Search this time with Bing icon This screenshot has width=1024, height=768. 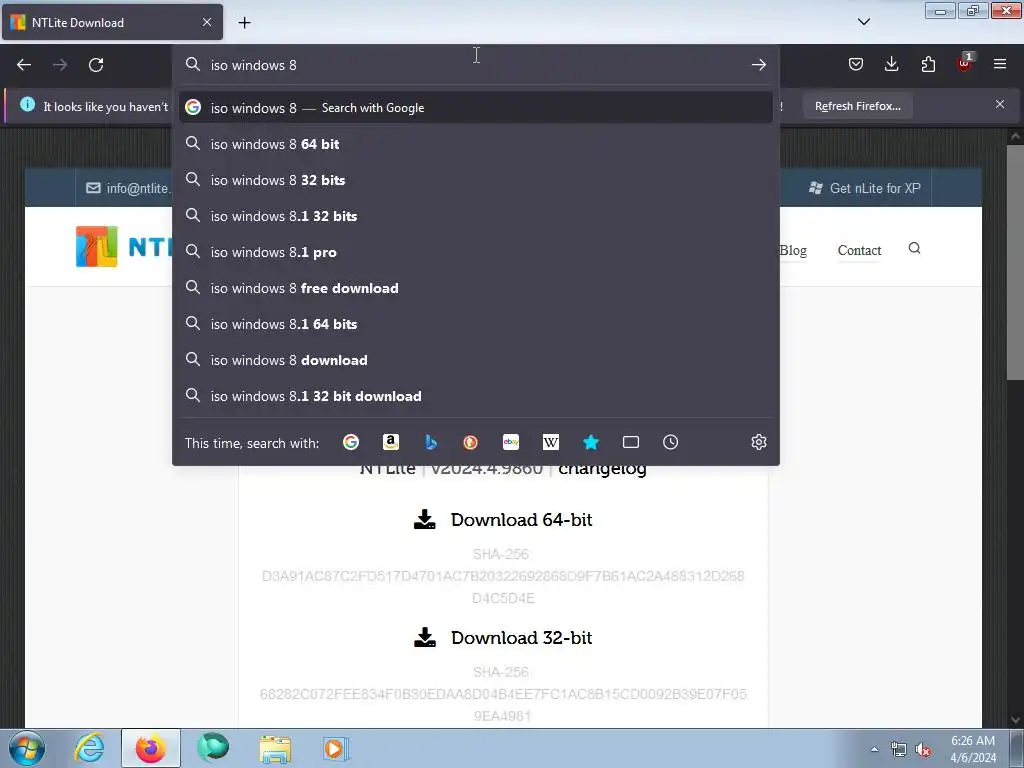coord(431,442)
